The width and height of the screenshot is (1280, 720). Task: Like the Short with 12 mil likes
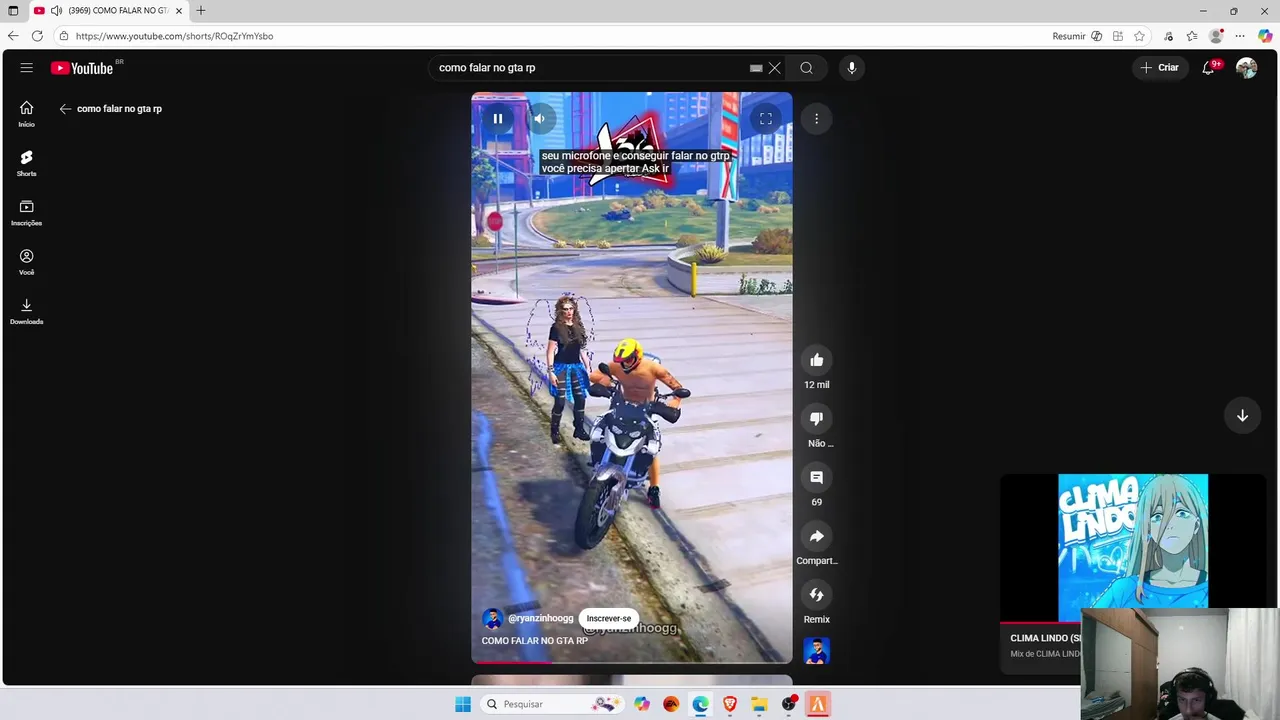click(816, 360)
